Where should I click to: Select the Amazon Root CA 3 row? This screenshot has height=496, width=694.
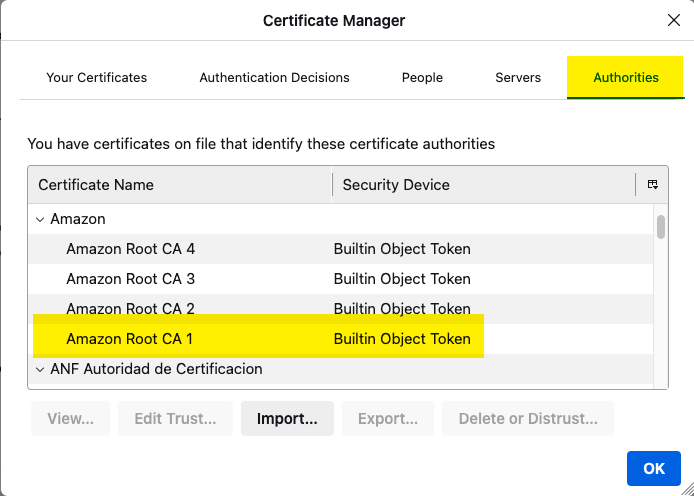point(130,279)
